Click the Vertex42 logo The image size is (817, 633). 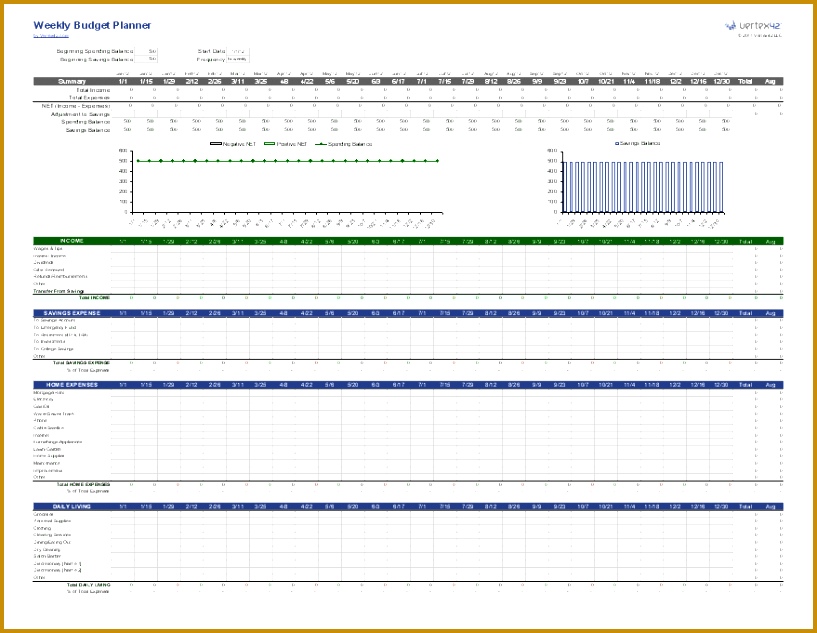753,25
